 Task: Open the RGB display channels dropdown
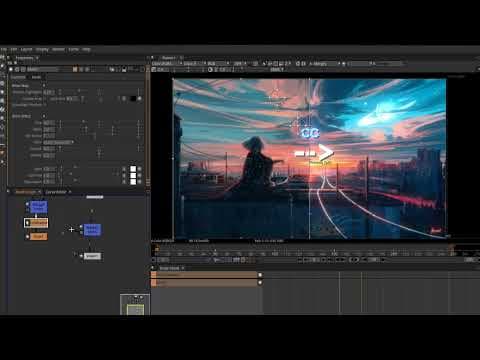[x=218, y=63]
